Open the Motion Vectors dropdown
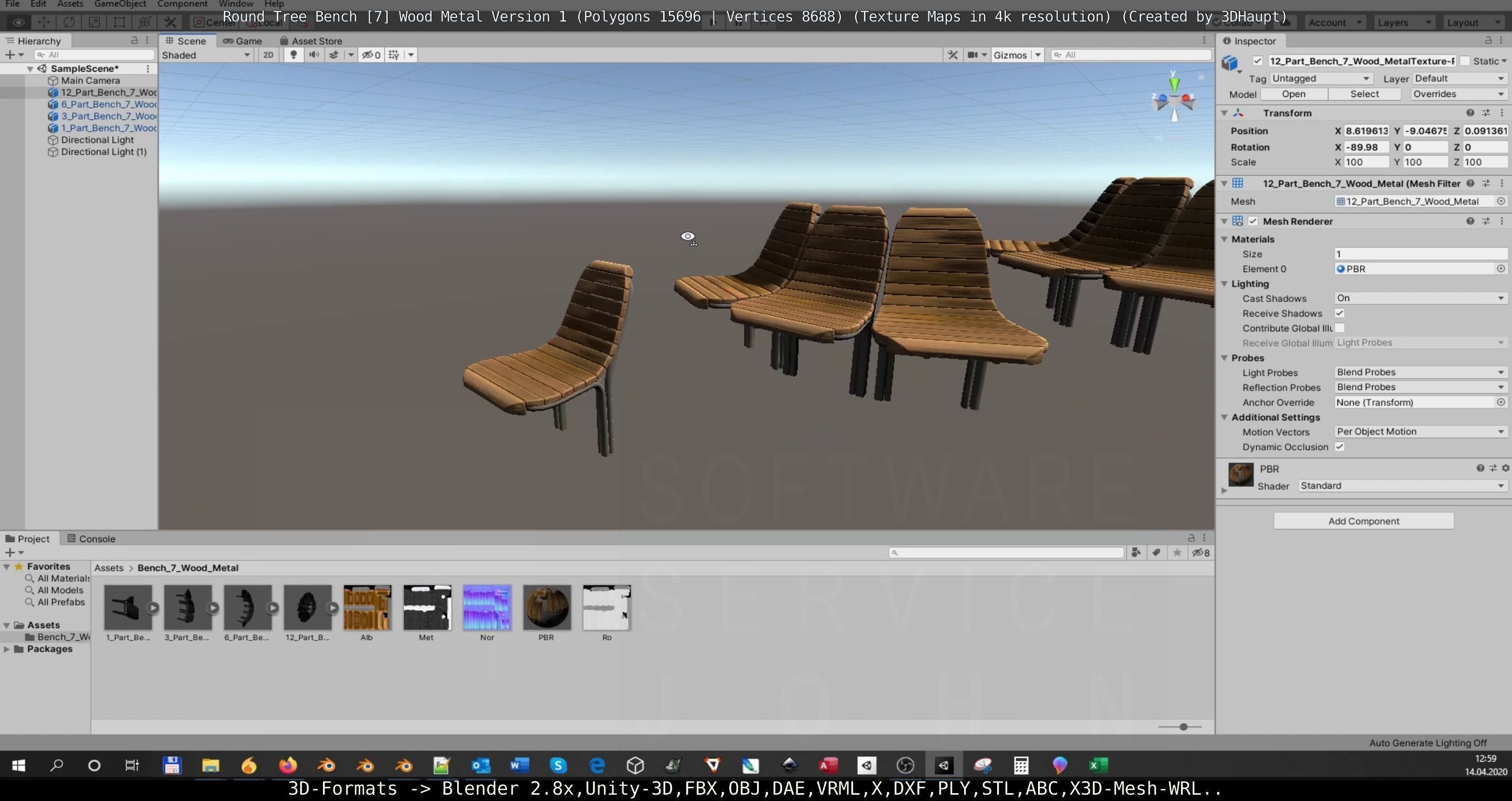Image resolution: width=1512 pixels, height=801 pixels. 1420,431
